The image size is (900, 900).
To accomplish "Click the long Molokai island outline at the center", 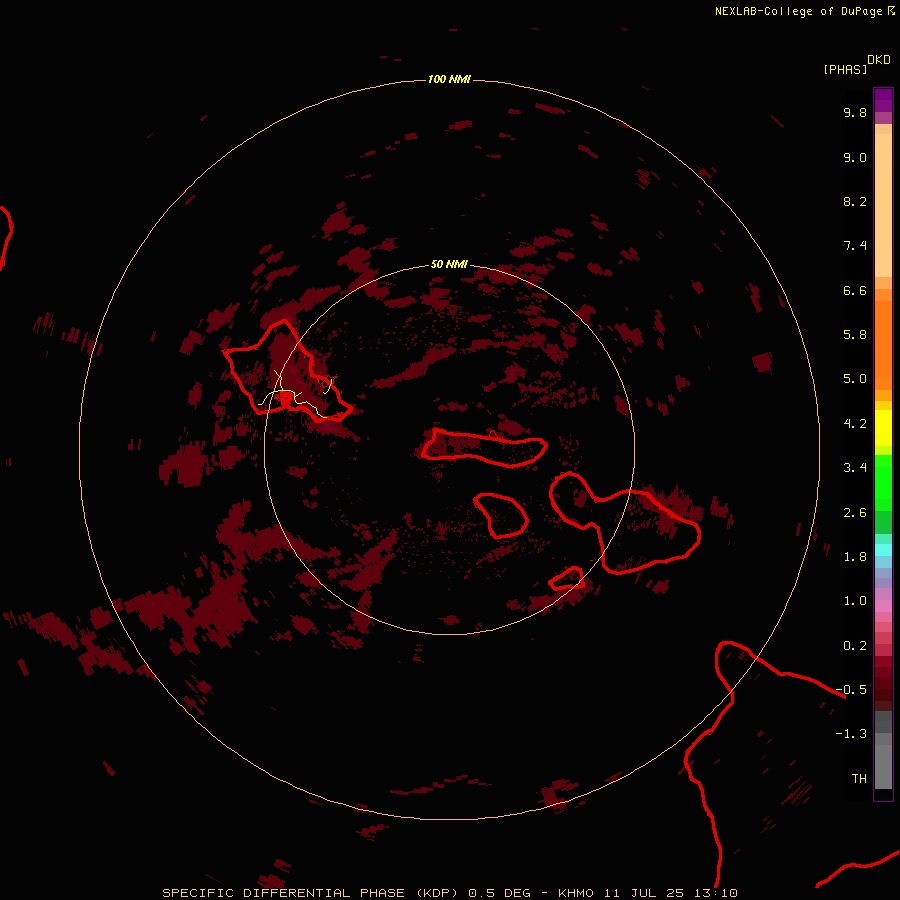I will click(484, 448).
